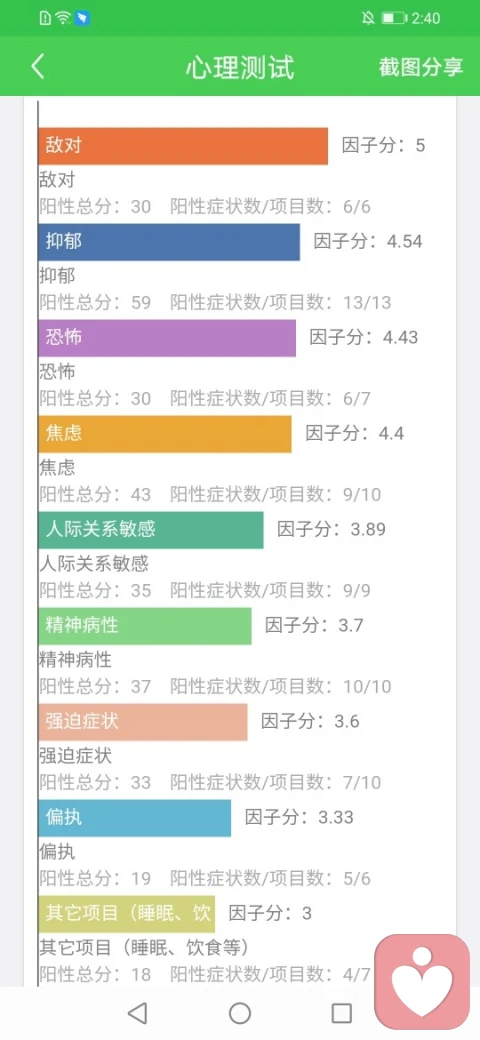The height and width of the screenshot is (1040, 480).
Task: Tap Android back navigation triangle
Action: [x=137, y=1013]
